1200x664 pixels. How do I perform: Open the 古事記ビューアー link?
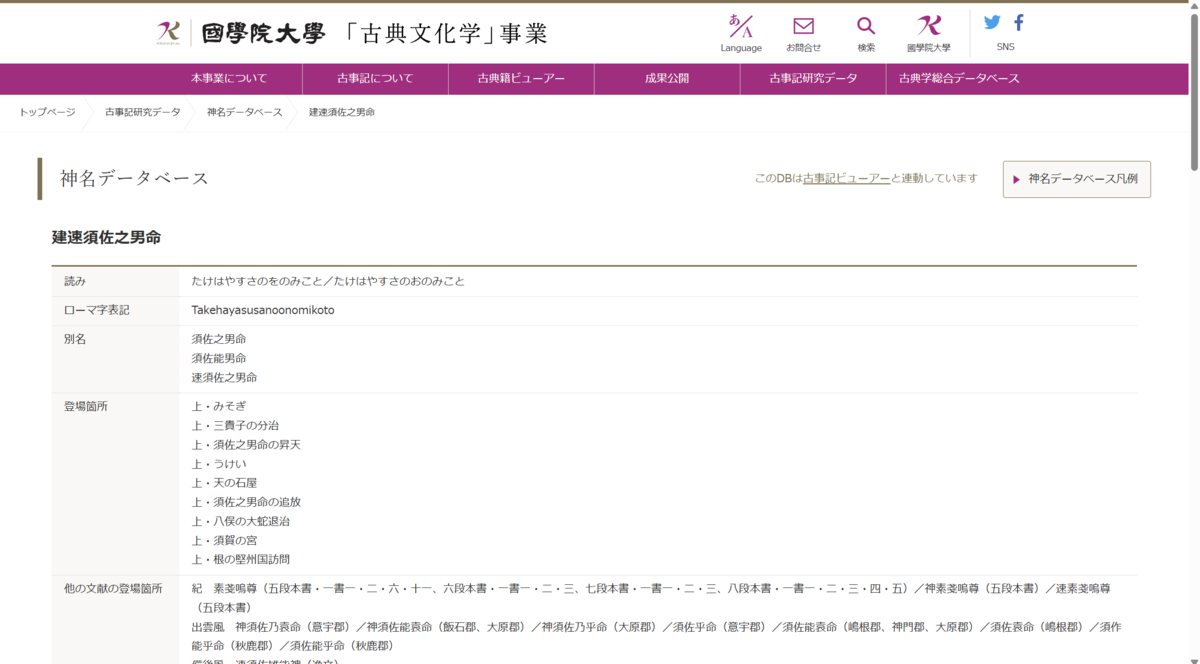(846, 179)
